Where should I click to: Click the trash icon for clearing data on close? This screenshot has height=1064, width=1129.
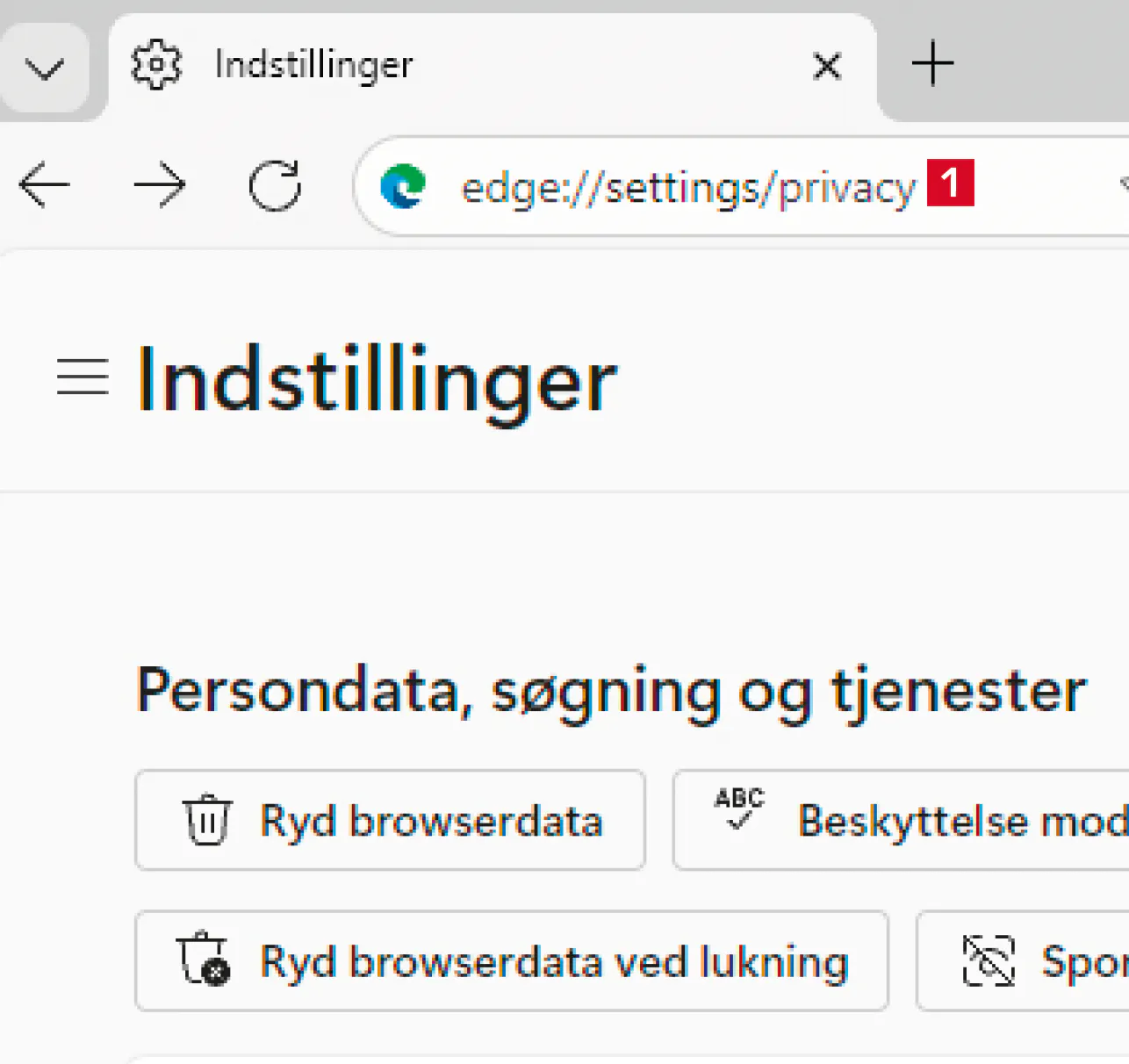204,960
